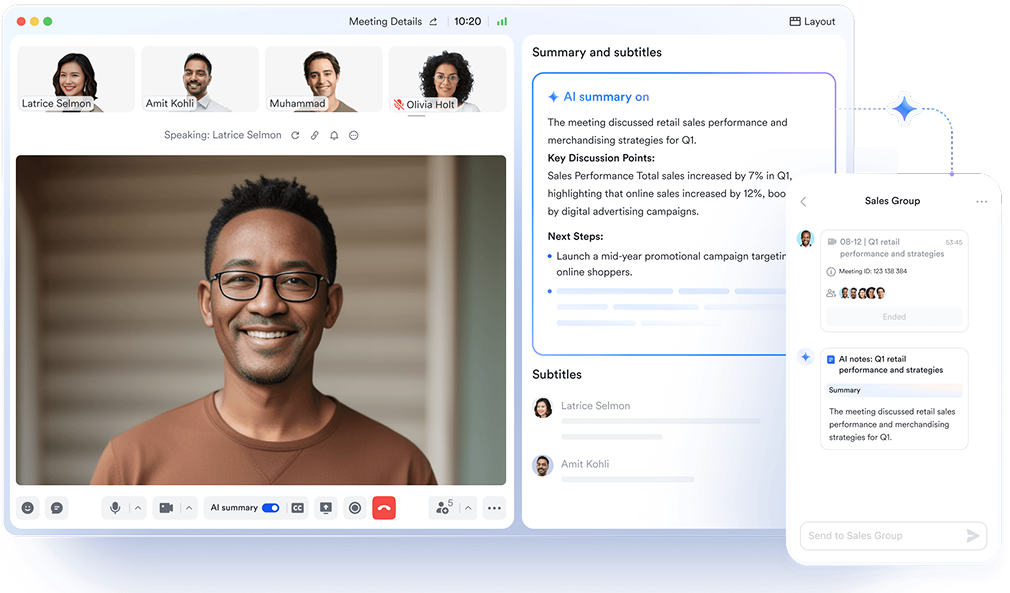Viewport: 1010px width, 593px height.
Task: Start screen sharing
Action: (x=326, y=508)
